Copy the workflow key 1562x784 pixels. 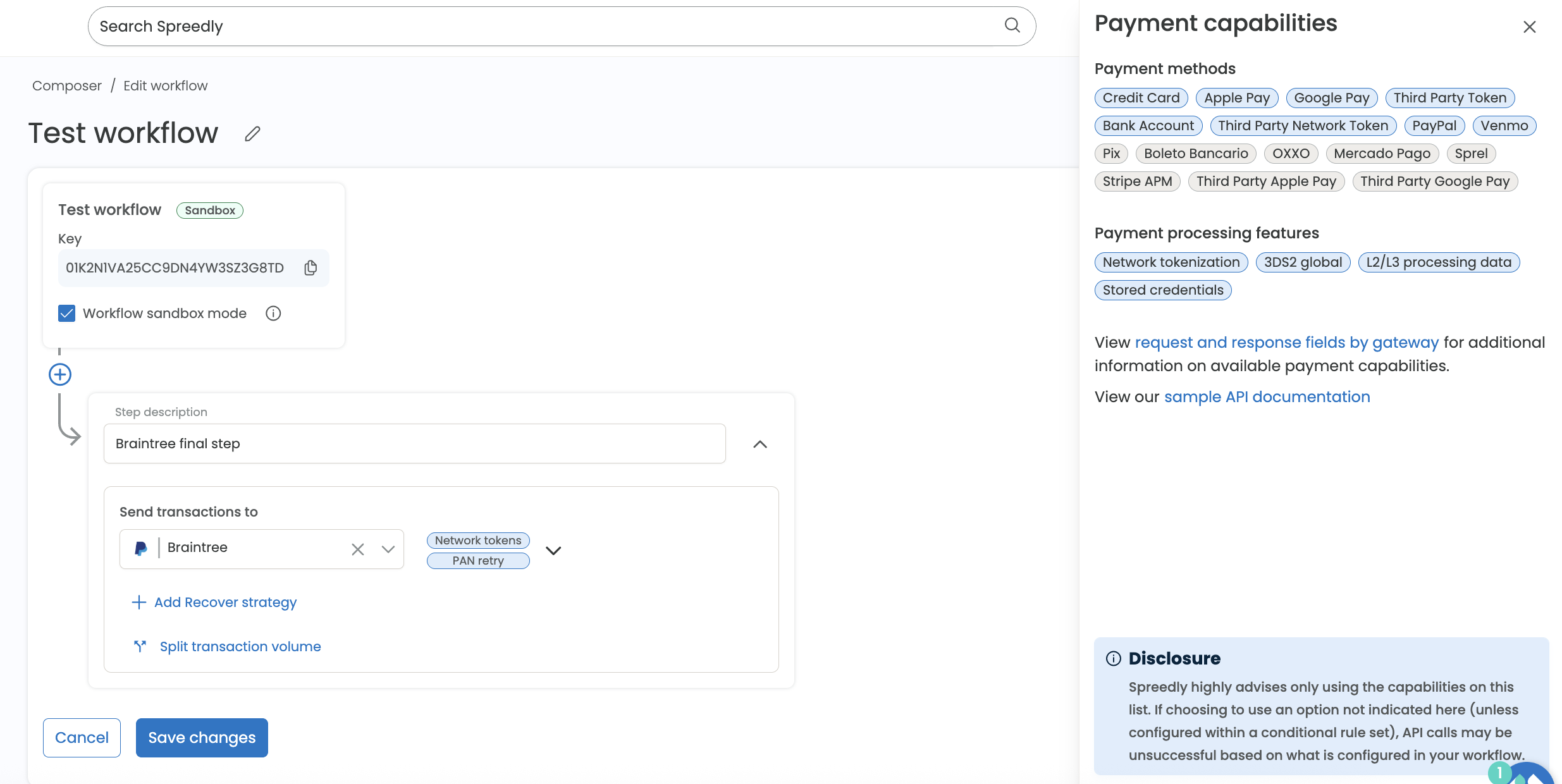tap(311, 268)
